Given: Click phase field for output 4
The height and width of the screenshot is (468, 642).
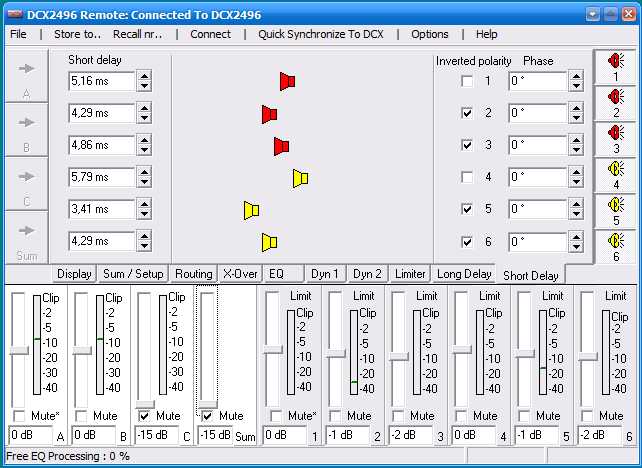Looking at the screenshot, I should tap(538, 177).
